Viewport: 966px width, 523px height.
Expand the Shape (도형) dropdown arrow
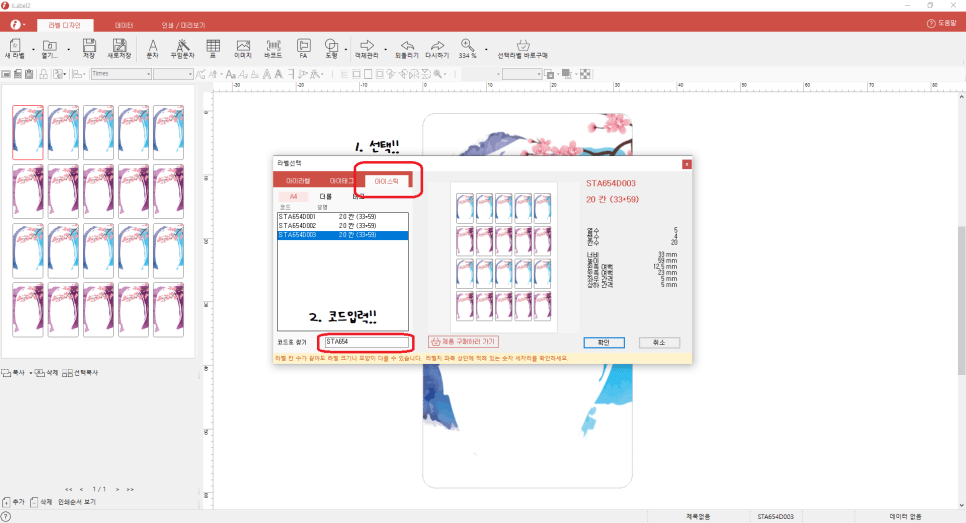coord(346,49)
